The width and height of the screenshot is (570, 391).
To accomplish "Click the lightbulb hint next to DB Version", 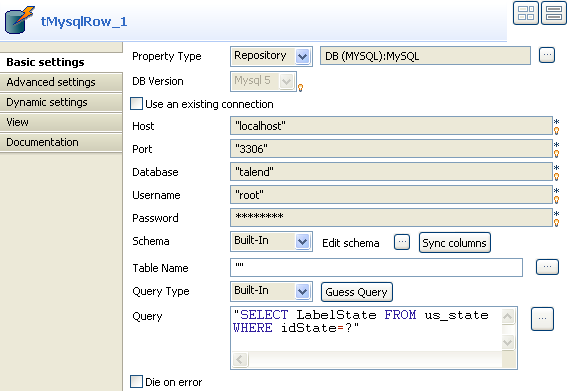I will (x=301, y=88).
